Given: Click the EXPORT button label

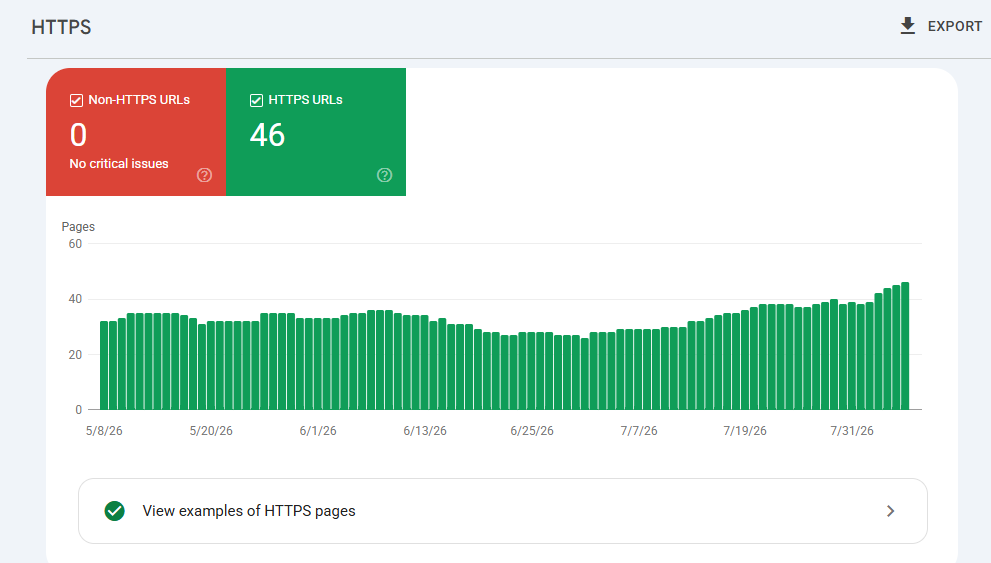Looking at the screenshot, I should (x=954, y=27).
